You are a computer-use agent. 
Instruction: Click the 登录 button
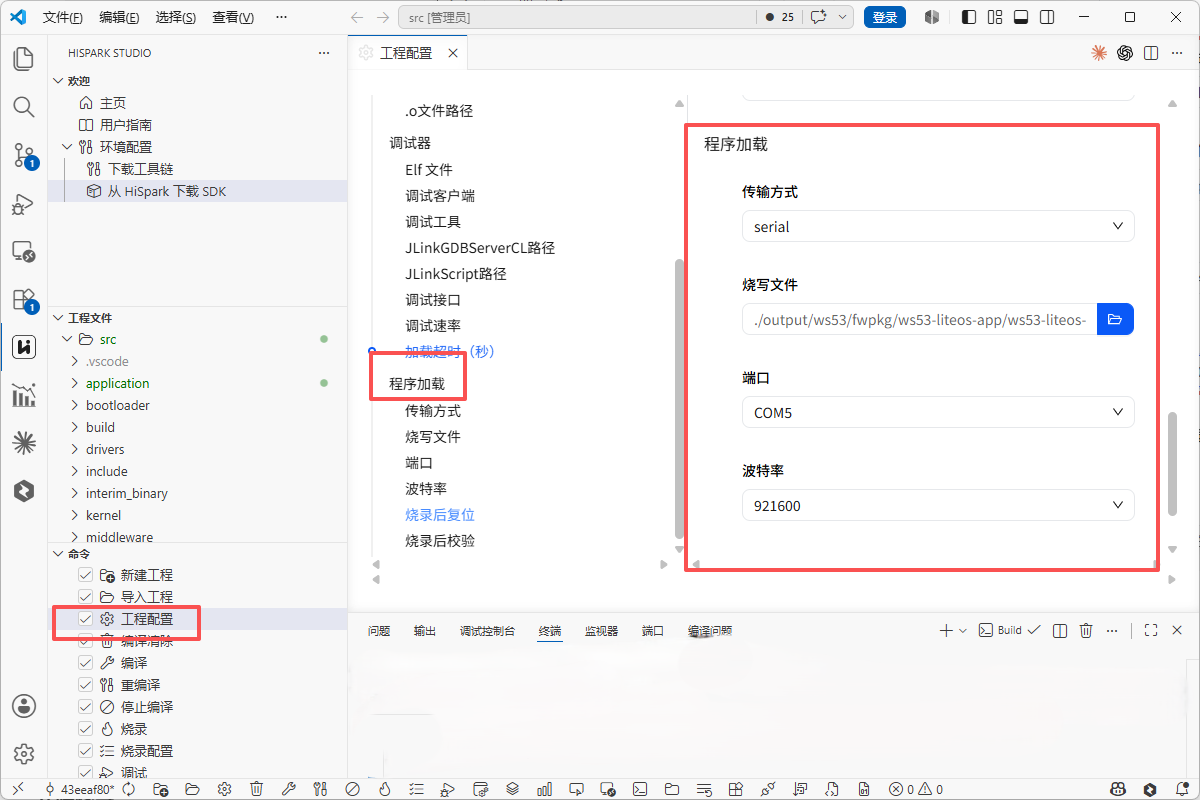coord(885,17)
